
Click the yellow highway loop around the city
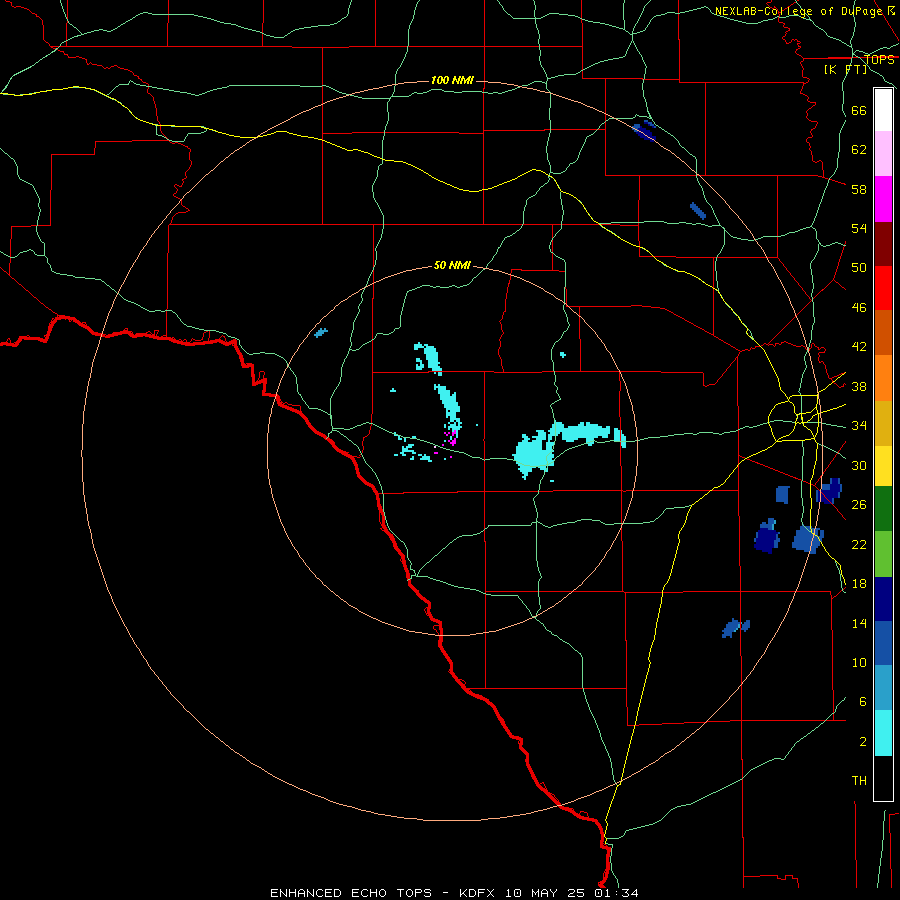click(794, 418)
